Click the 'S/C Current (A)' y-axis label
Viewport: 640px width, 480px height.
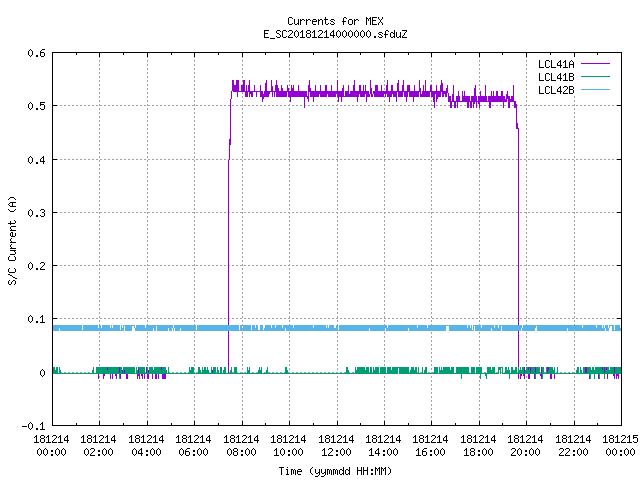pyautogui.click(x=13, y=240)
